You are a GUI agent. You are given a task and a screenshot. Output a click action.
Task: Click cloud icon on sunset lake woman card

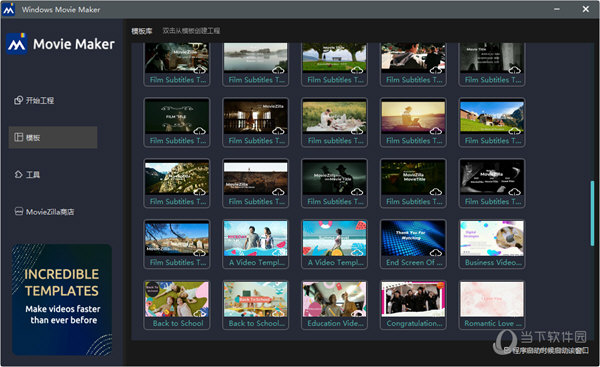(435, 131)
